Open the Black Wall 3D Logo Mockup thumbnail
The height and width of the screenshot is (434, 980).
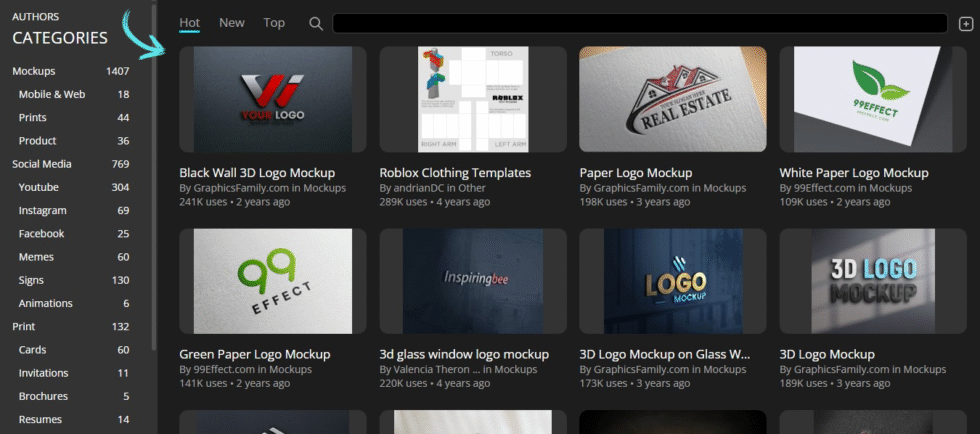pyautogui.click(x=272, y=99)
